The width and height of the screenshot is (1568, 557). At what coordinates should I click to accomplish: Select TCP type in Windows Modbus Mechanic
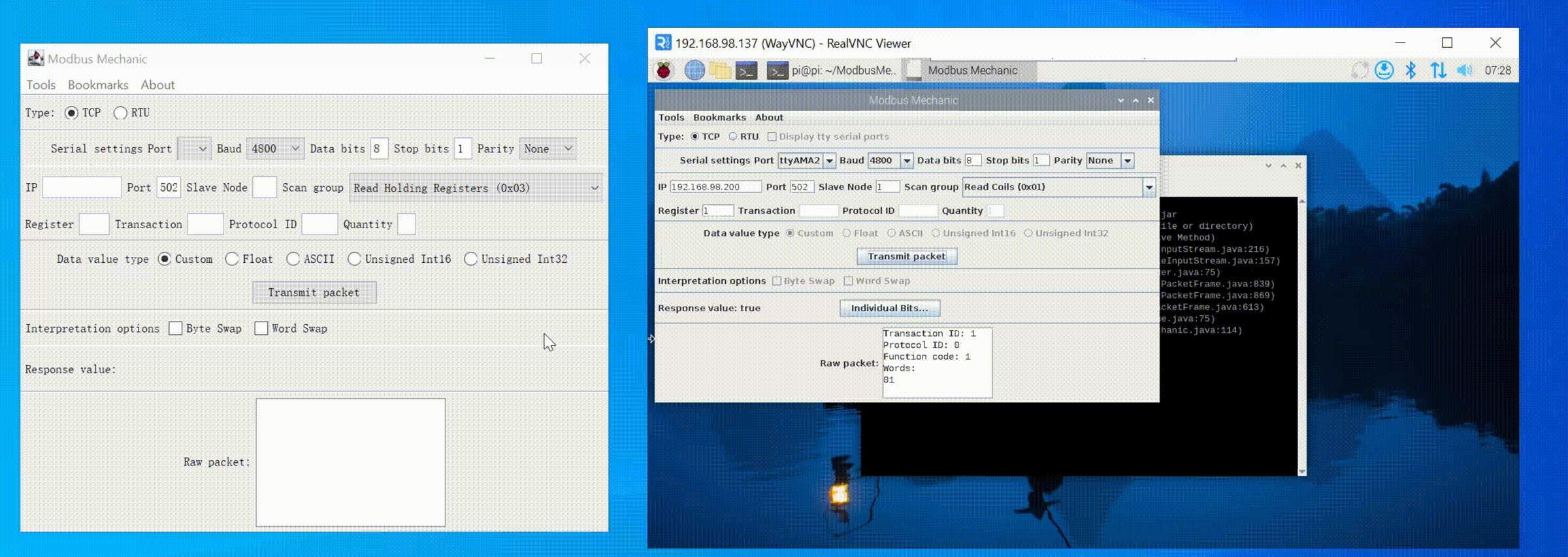[71, 112]
